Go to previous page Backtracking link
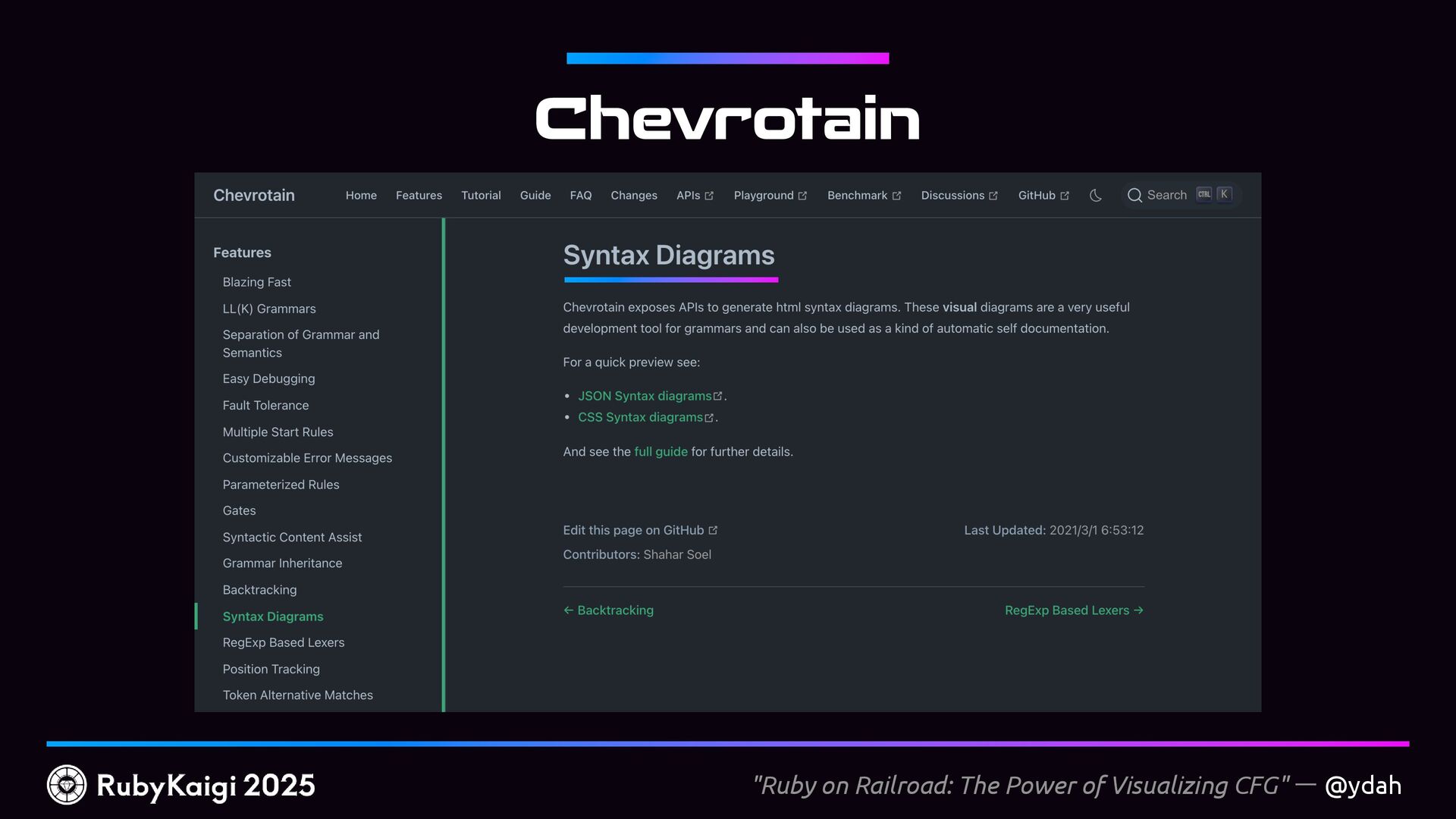The width and height of the screenshot is (1456, 819). pyautogui.click(x=608, y=610)
